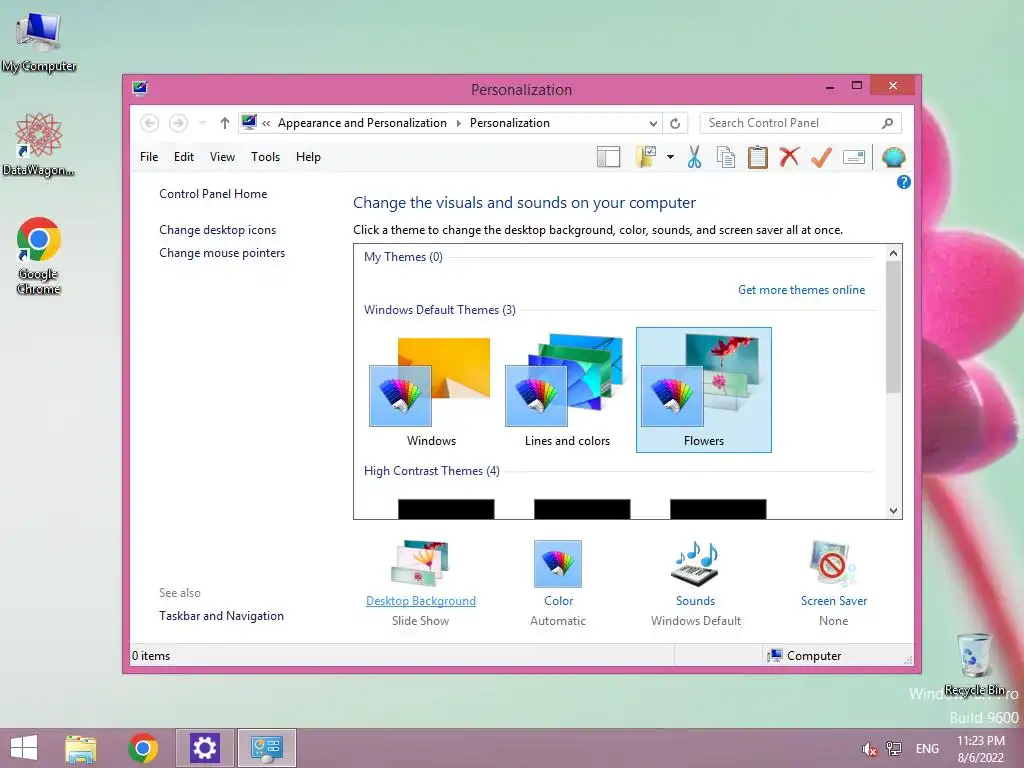The image size is (1024, 768).
Task: Click the Color link text
Action: 558,601
